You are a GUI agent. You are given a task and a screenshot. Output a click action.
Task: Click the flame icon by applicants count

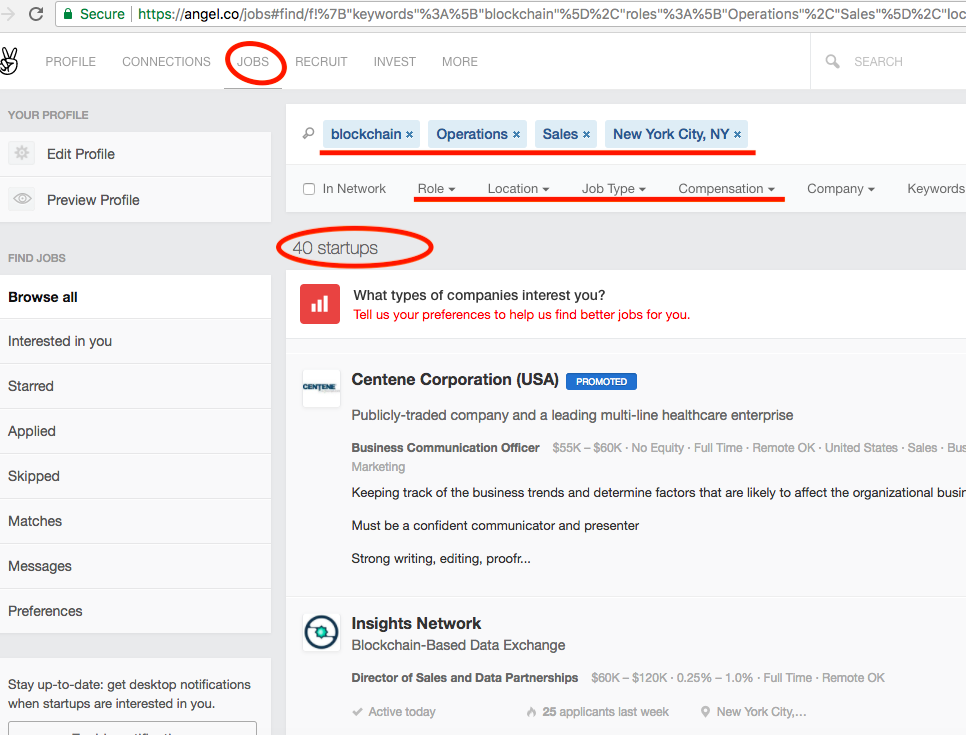point(531,712)
